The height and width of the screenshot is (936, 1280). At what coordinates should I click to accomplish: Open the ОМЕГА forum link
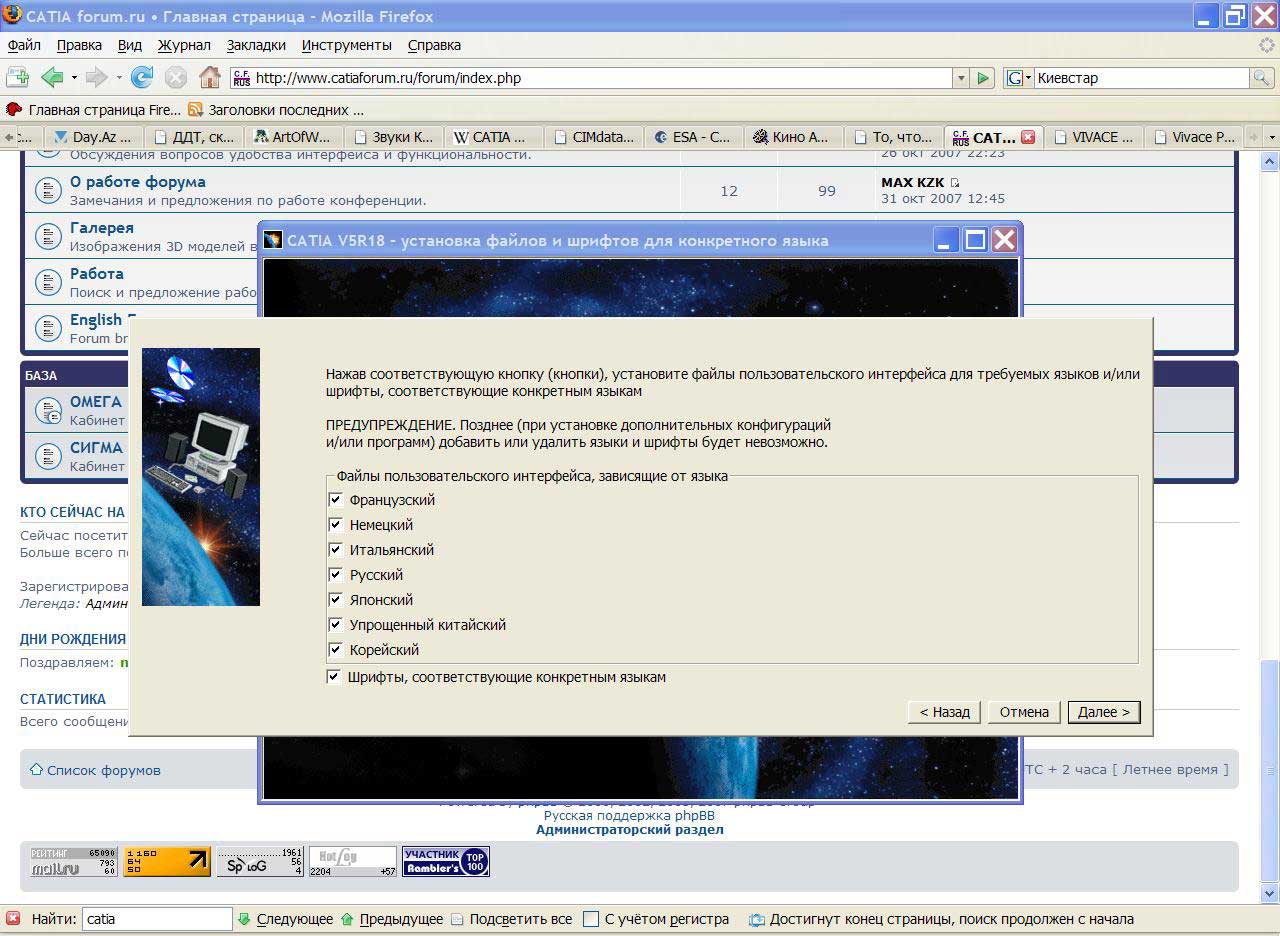(96, 402)
